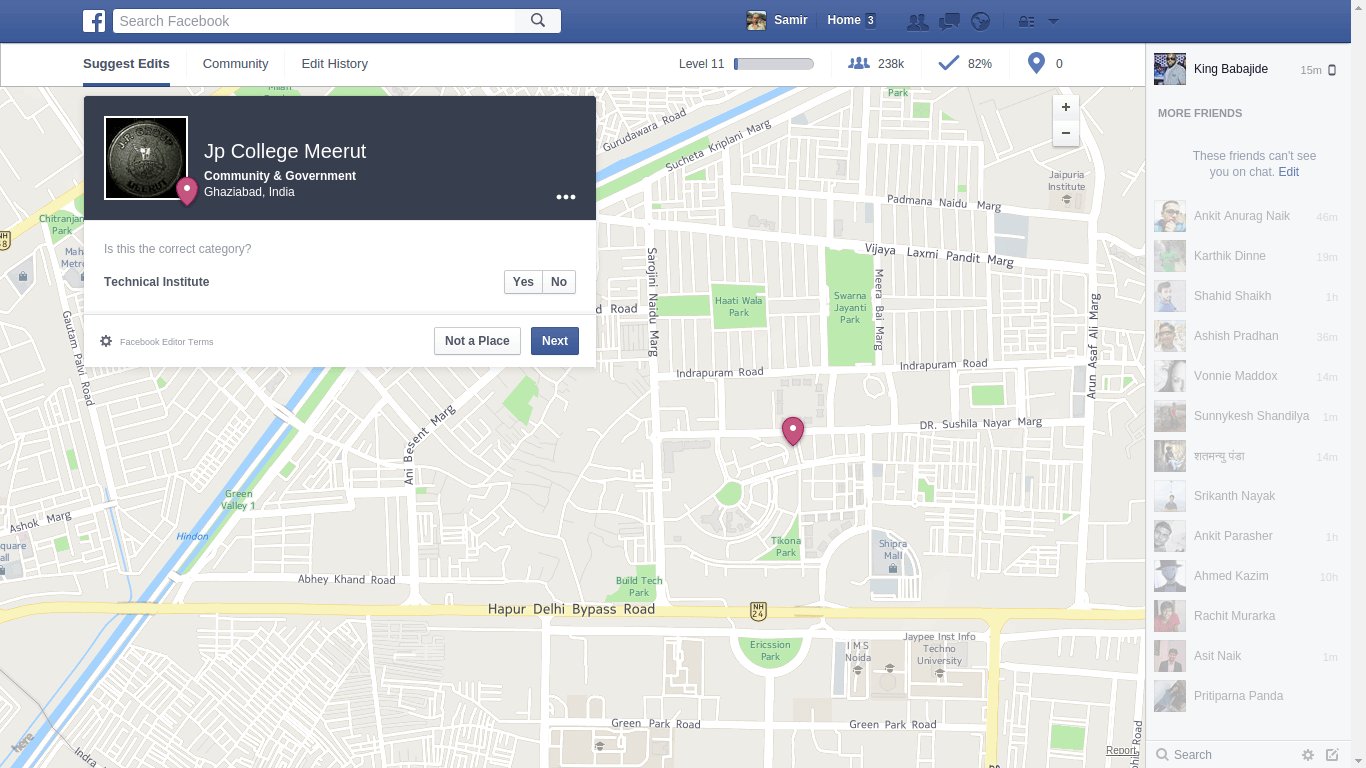Switch to the Edit History tab
This screenshot has width=1366, height=768.
[x=334, y=64]
